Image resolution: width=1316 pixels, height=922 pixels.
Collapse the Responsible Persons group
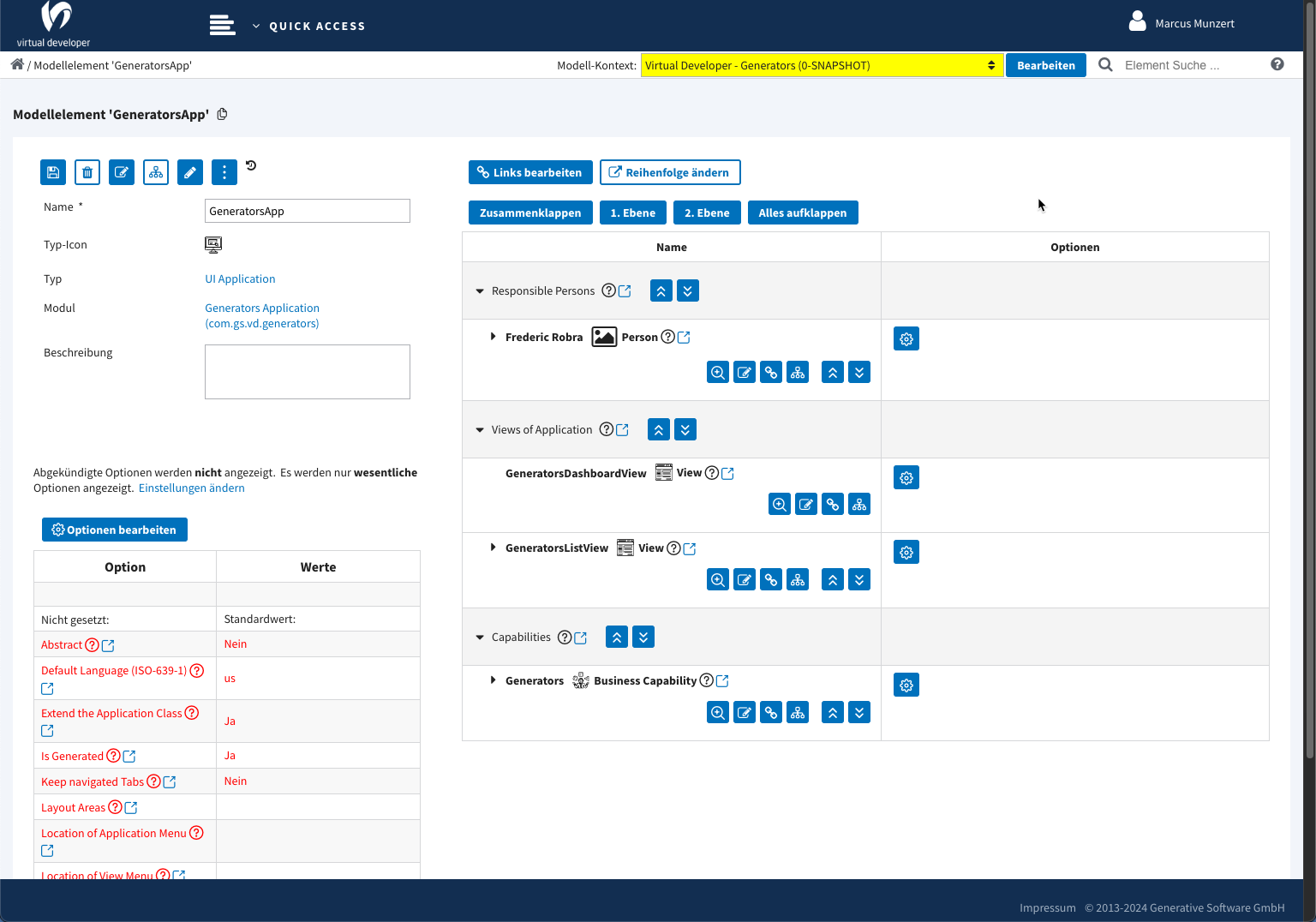(x=480, y=291)
